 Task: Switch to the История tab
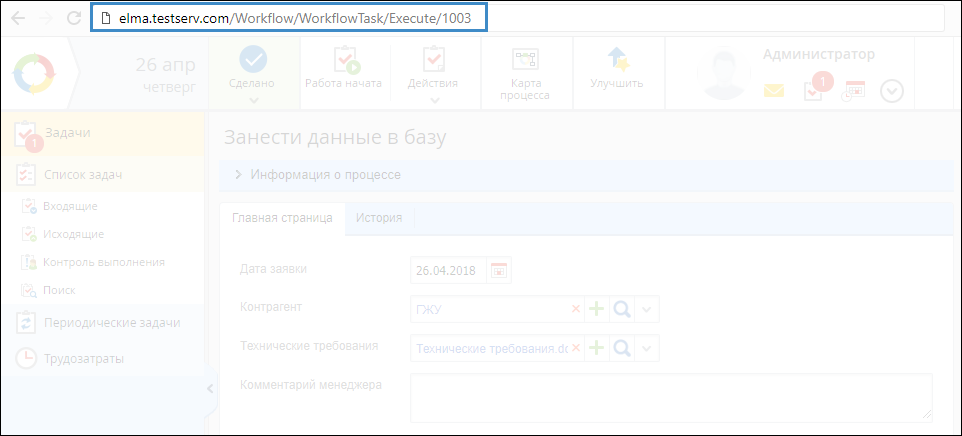click(379, 218)
